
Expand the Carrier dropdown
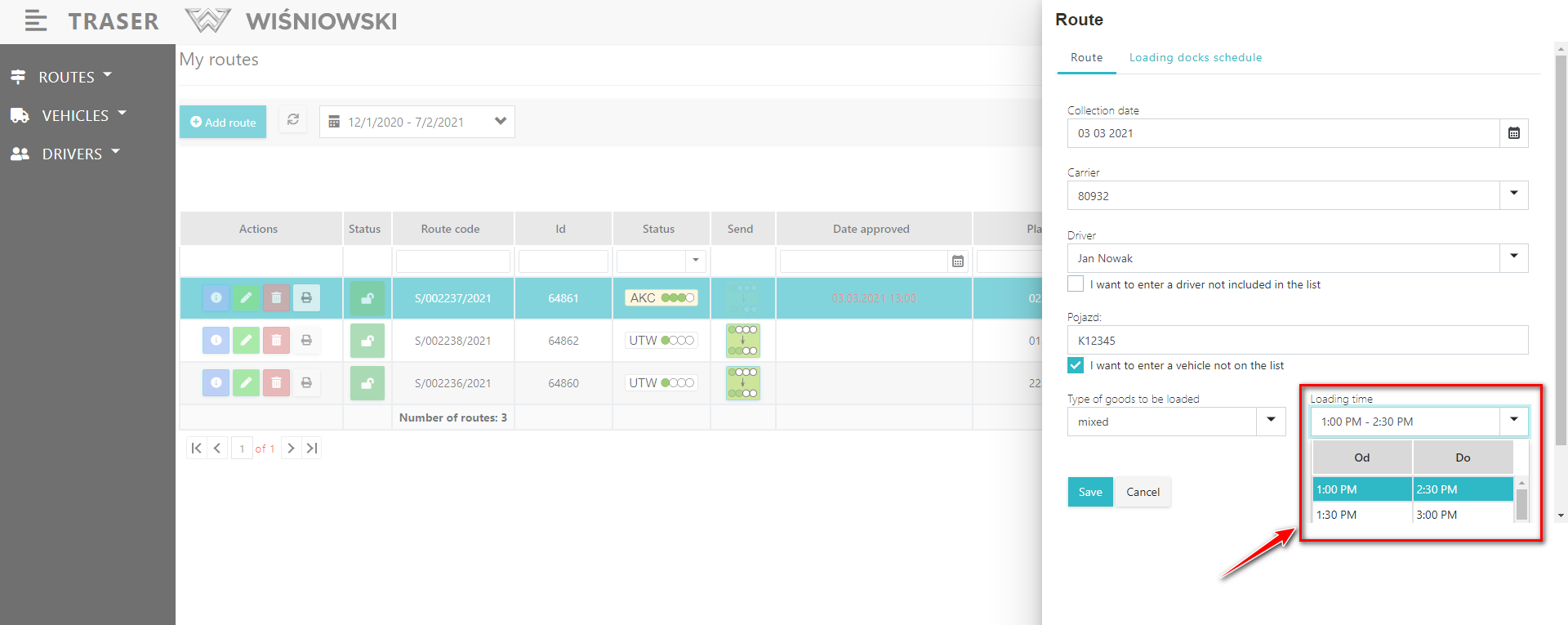click(x=1513, y=195)
